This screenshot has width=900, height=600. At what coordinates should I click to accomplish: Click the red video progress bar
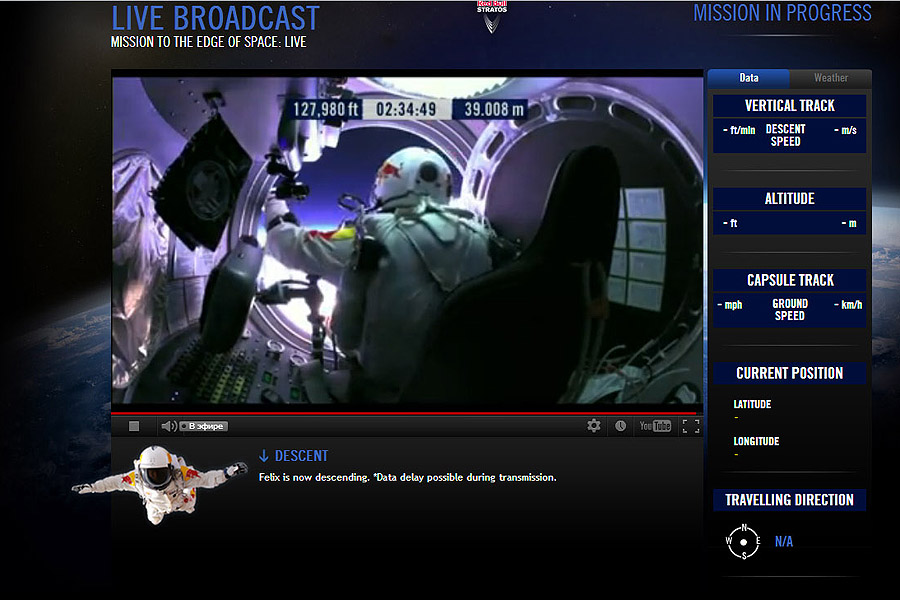(x=404, y=413)
